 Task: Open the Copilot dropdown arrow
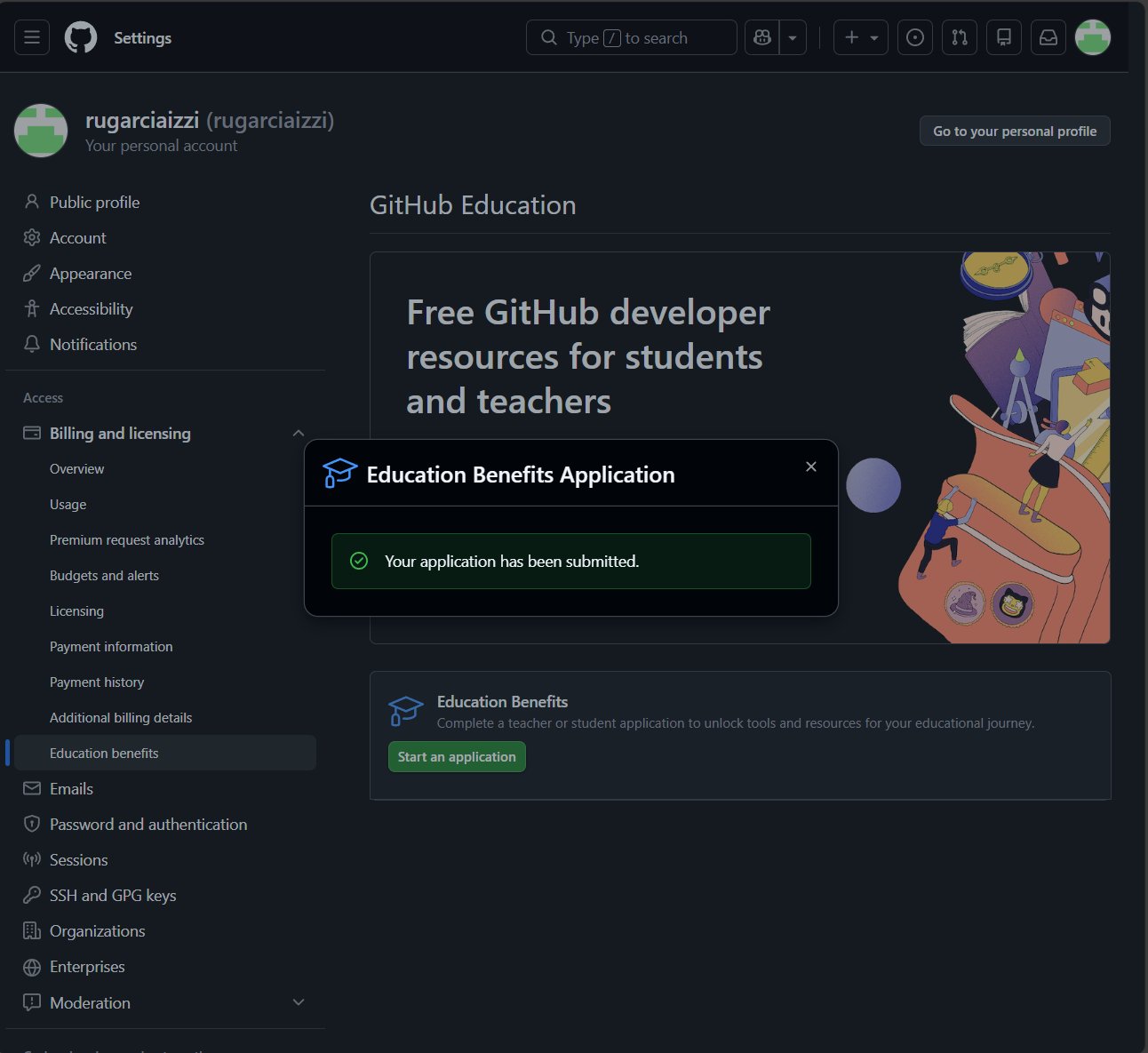(x=791, y=37)
